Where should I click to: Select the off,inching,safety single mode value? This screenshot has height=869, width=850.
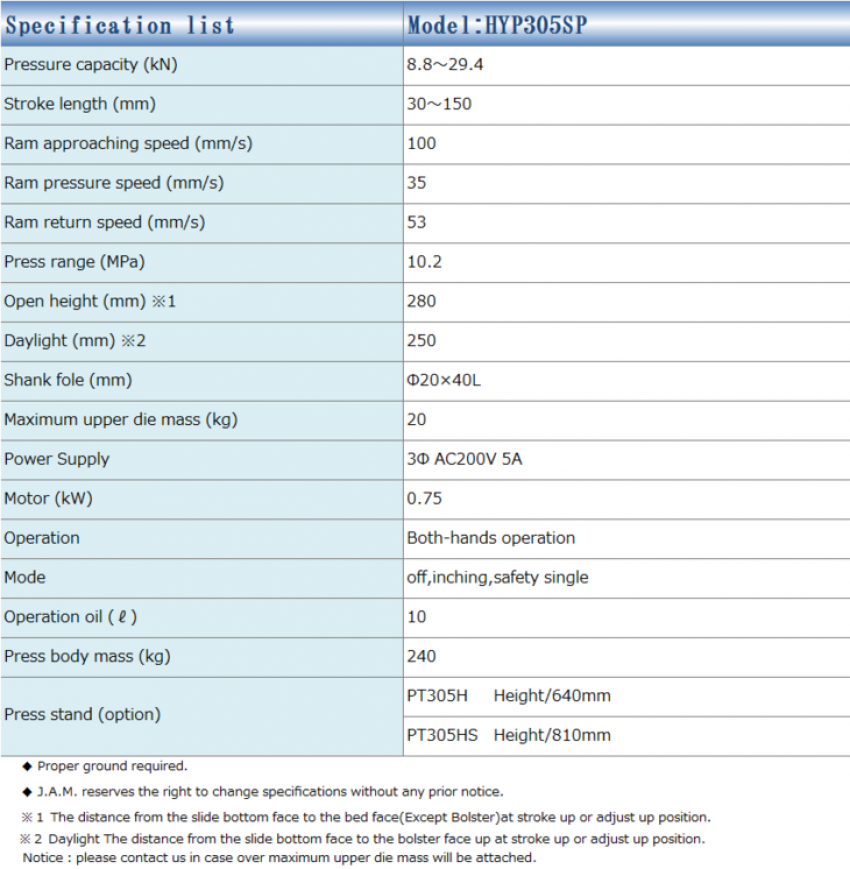498,577
